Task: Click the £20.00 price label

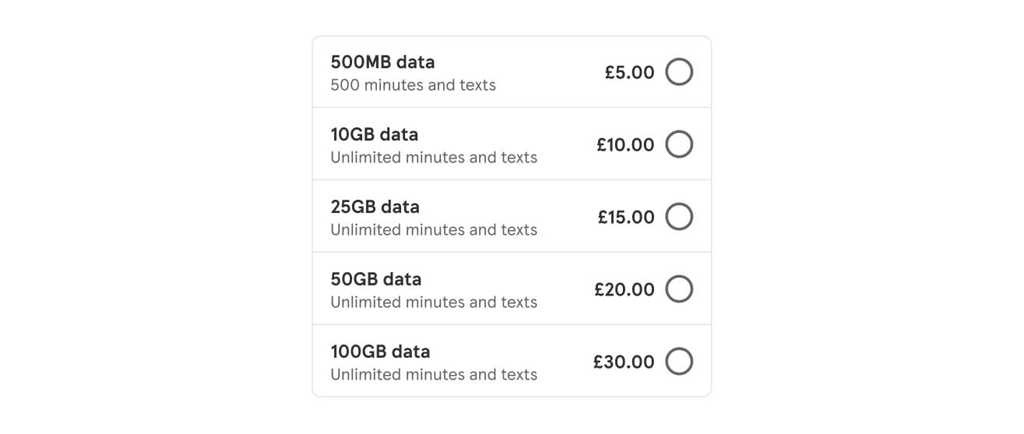Action: click(x=624, y=289)
